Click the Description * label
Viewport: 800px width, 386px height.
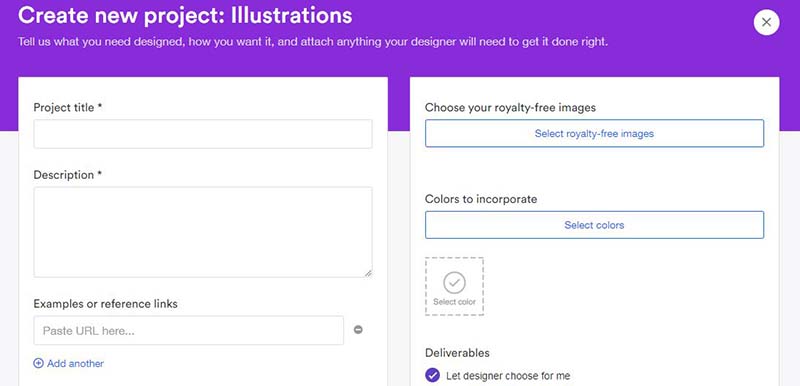click(68, 175)
